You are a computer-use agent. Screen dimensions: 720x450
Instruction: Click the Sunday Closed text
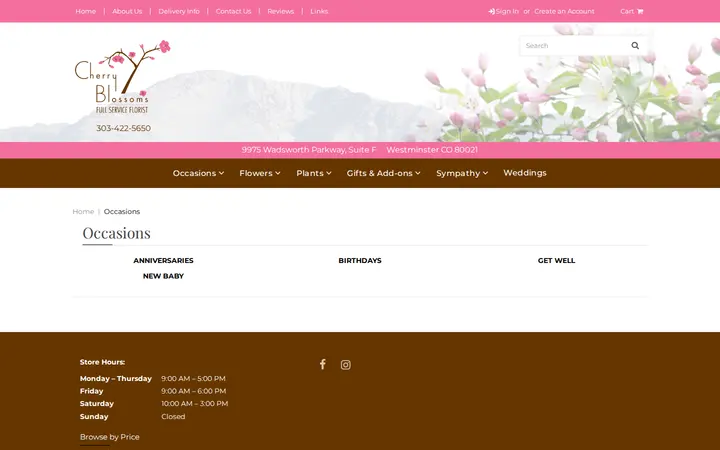[x=173, y=416]
